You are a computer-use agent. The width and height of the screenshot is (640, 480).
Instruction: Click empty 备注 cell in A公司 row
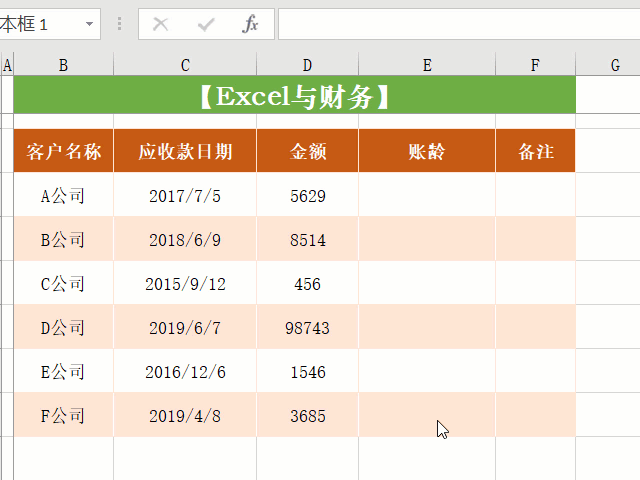point(536,194)
